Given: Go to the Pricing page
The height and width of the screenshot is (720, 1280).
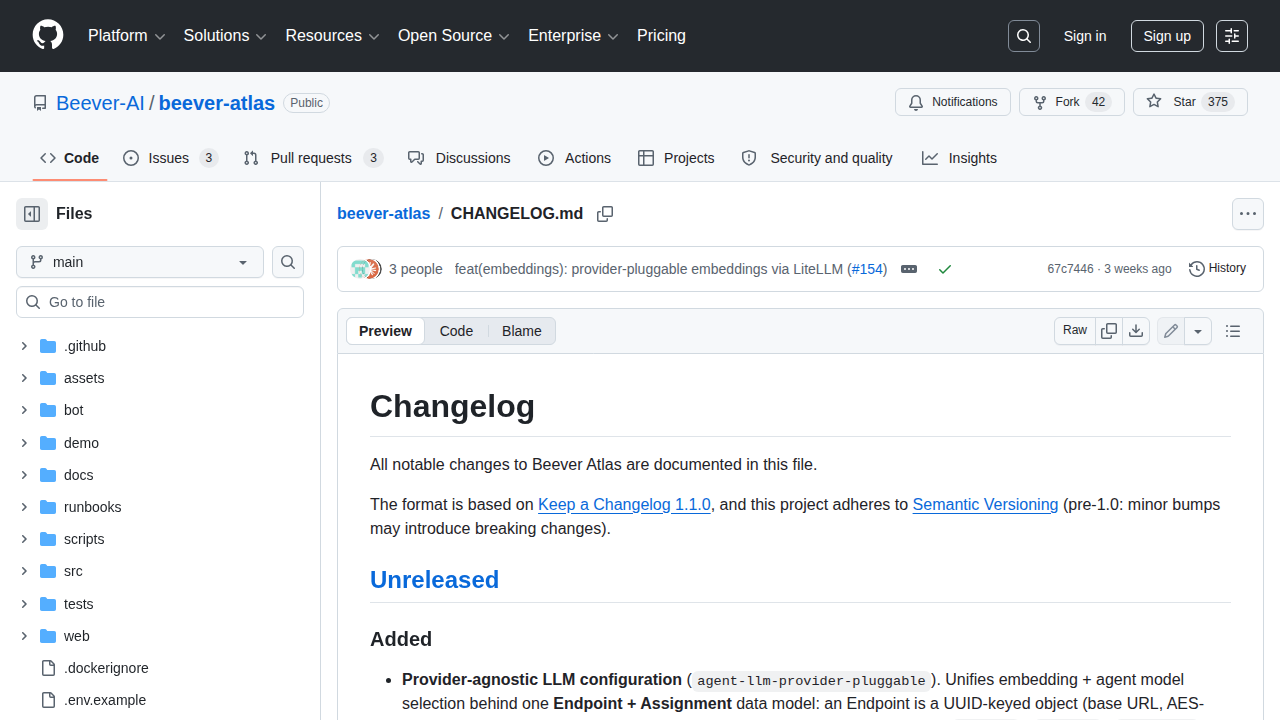Looking at the screenshot, I should [x=661, y=36].
